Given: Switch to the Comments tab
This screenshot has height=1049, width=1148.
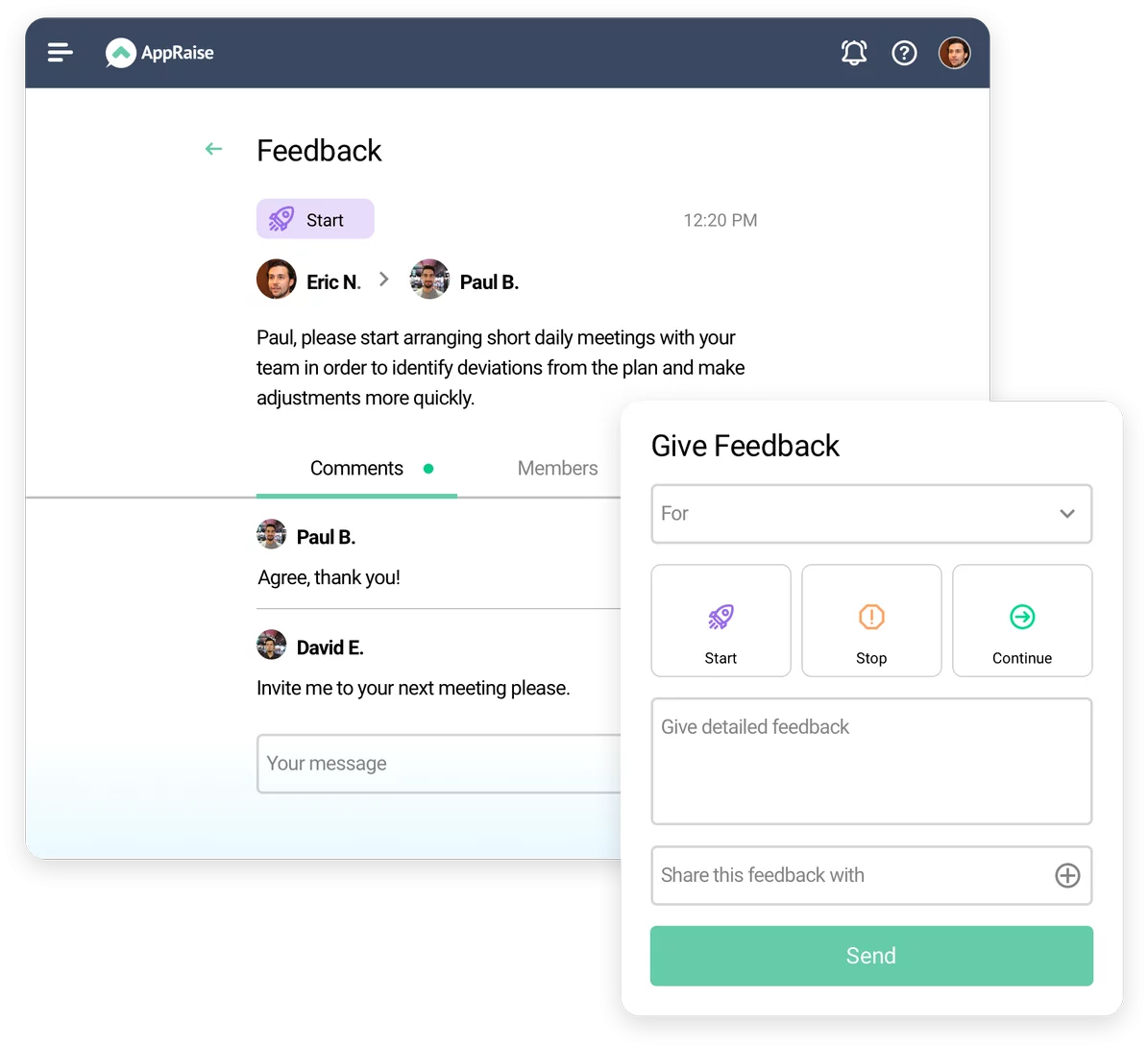Looking at the screenshot, I should (x=356, y=469).
